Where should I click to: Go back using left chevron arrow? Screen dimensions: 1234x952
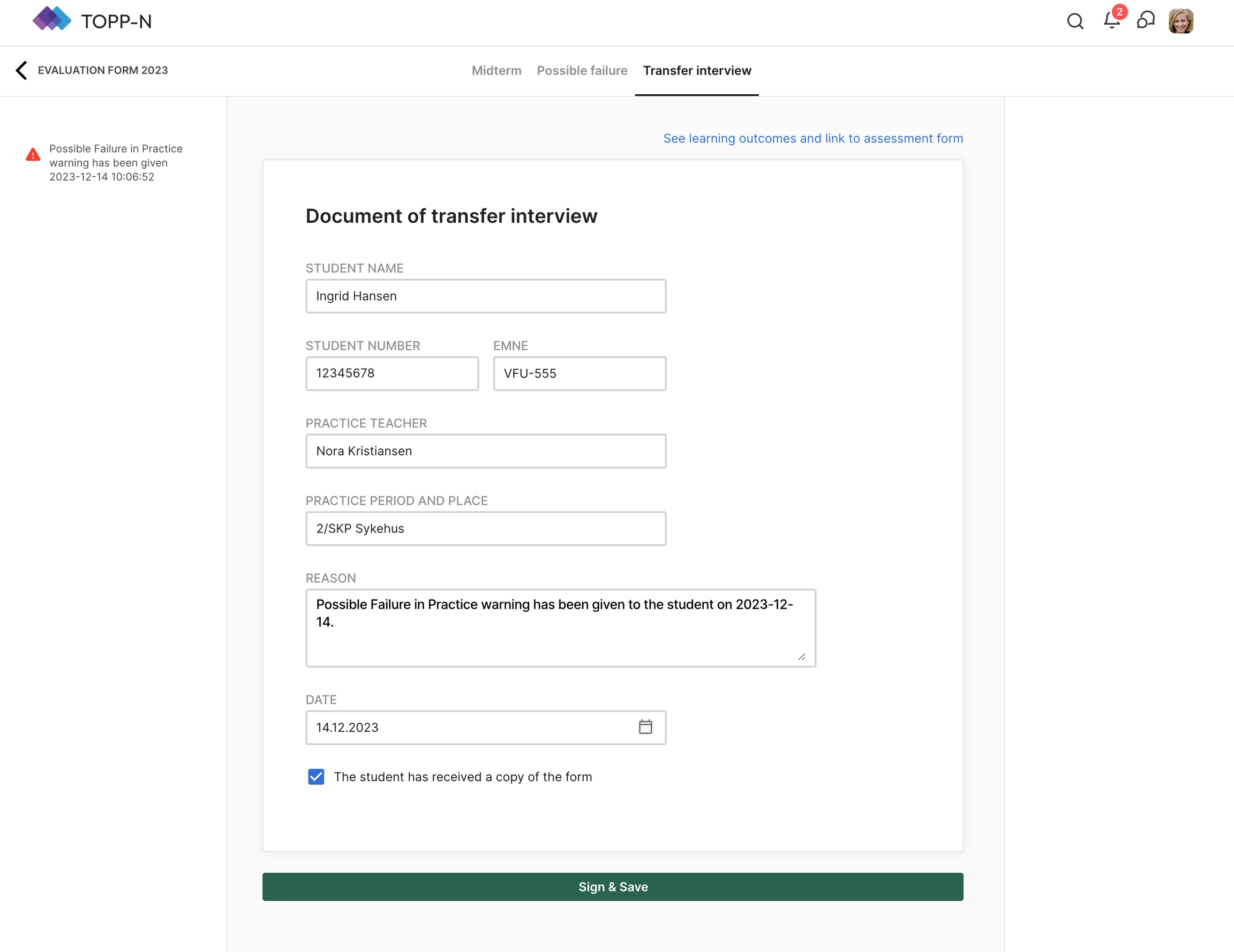tap(21, 70)
